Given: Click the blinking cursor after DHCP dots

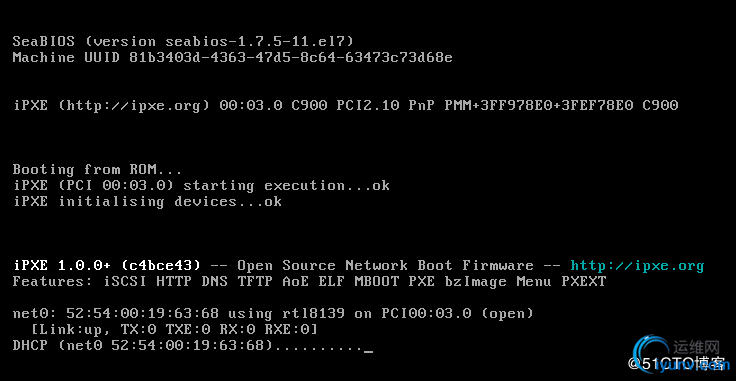Looking at the screenshot, I should (x=368, y=351).
